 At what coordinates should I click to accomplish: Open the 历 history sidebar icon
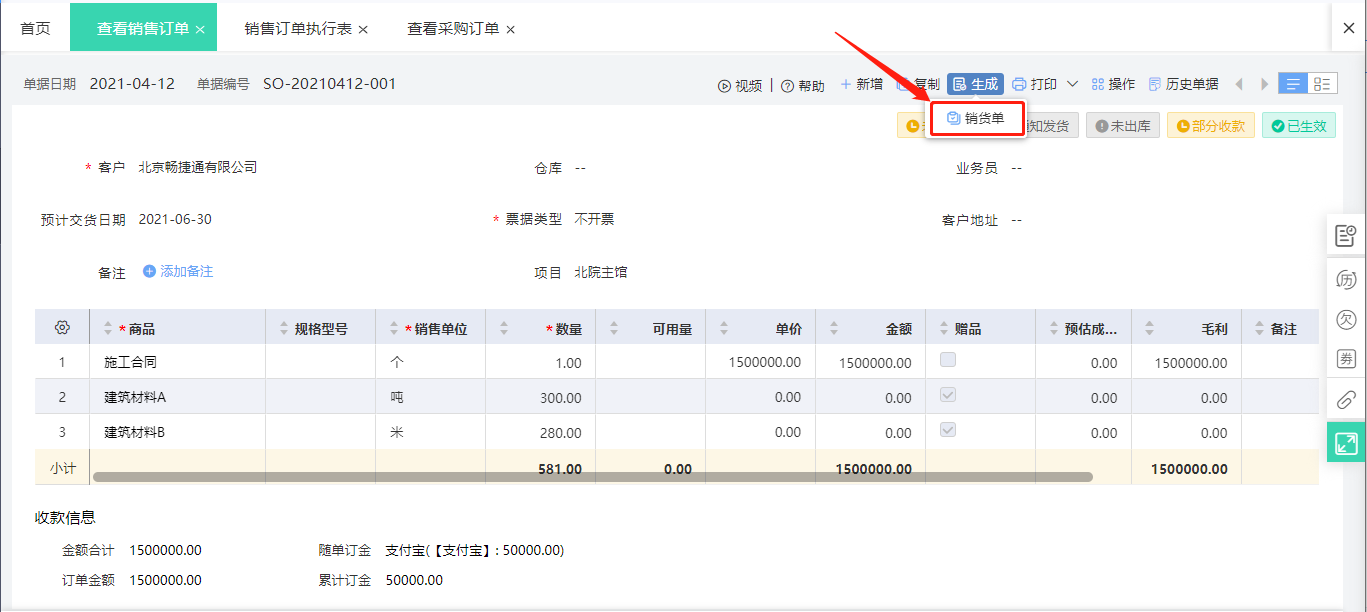point(1346,279)
